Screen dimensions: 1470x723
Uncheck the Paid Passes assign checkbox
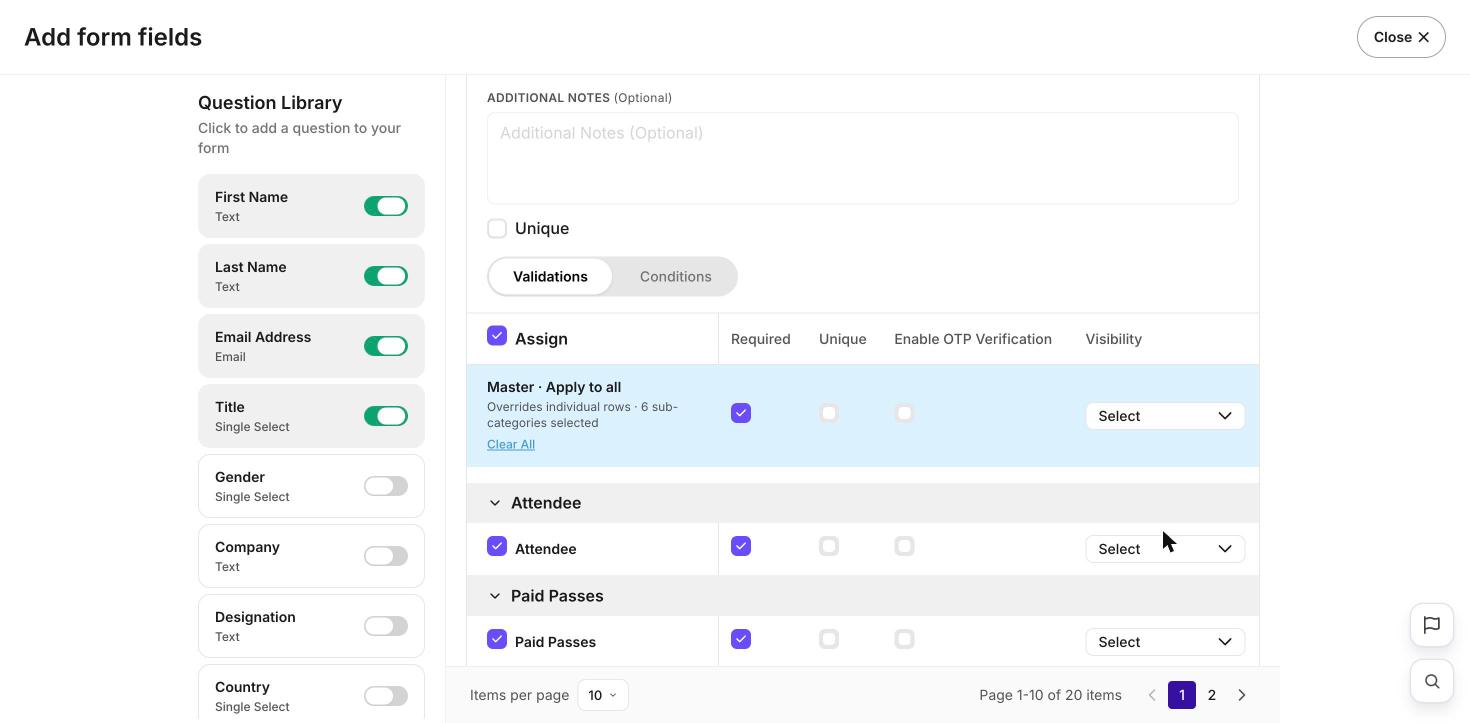point(497,639)
